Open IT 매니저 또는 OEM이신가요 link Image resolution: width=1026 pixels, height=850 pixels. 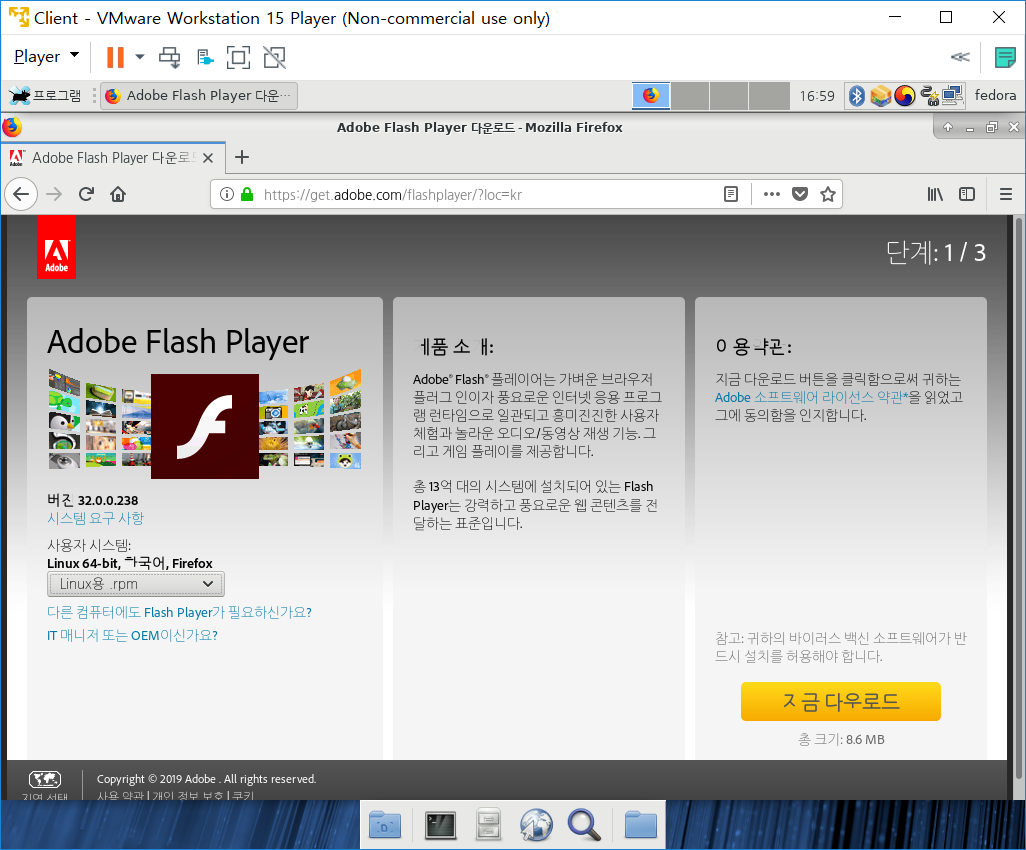pos(132,635)
